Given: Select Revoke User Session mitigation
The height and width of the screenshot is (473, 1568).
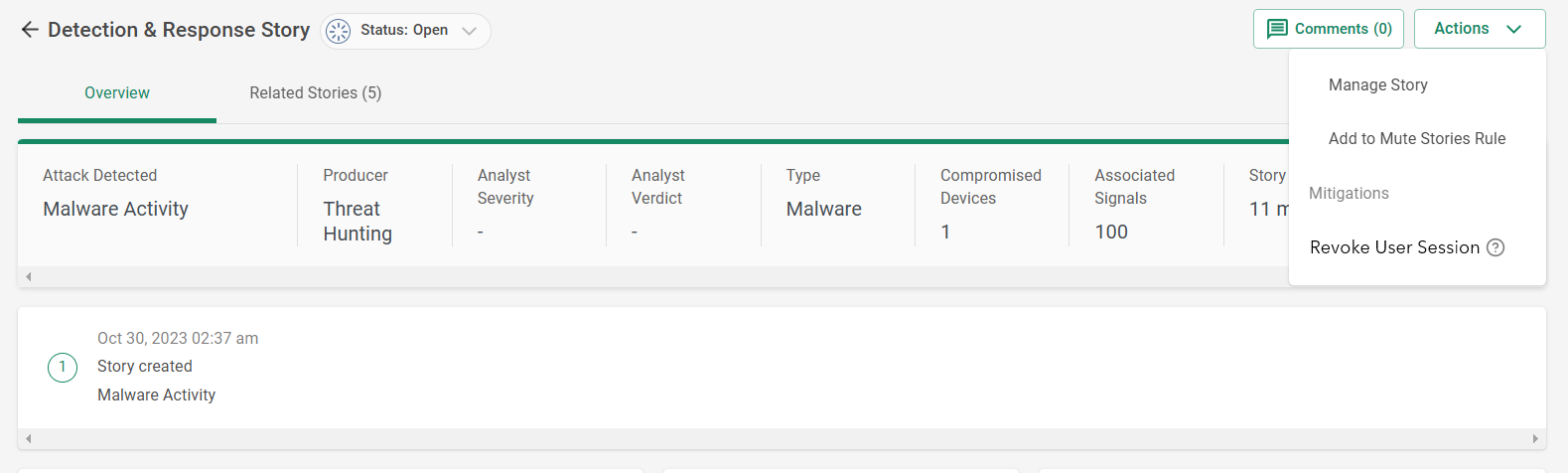Looking at the screenshot, I should click(1395, 247).
